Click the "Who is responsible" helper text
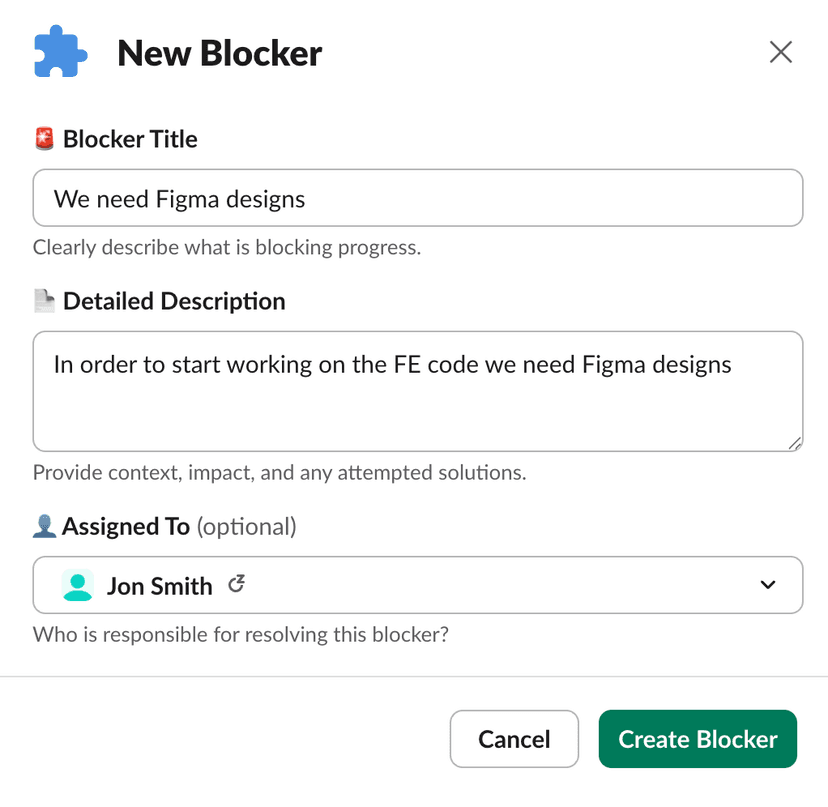828x807 pixels. pos(241,634)
